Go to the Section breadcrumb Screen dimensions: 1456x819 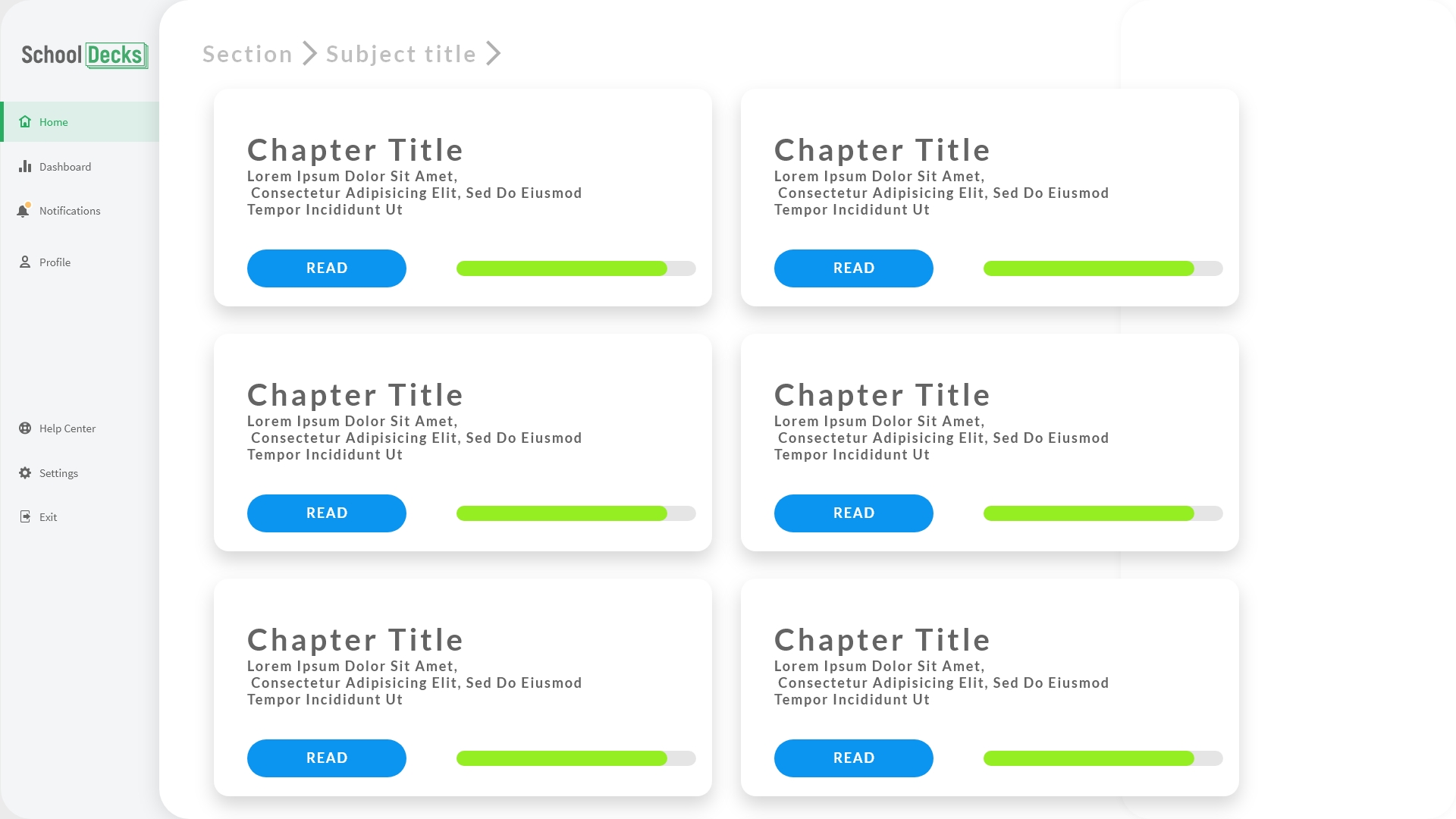point(247,55)
